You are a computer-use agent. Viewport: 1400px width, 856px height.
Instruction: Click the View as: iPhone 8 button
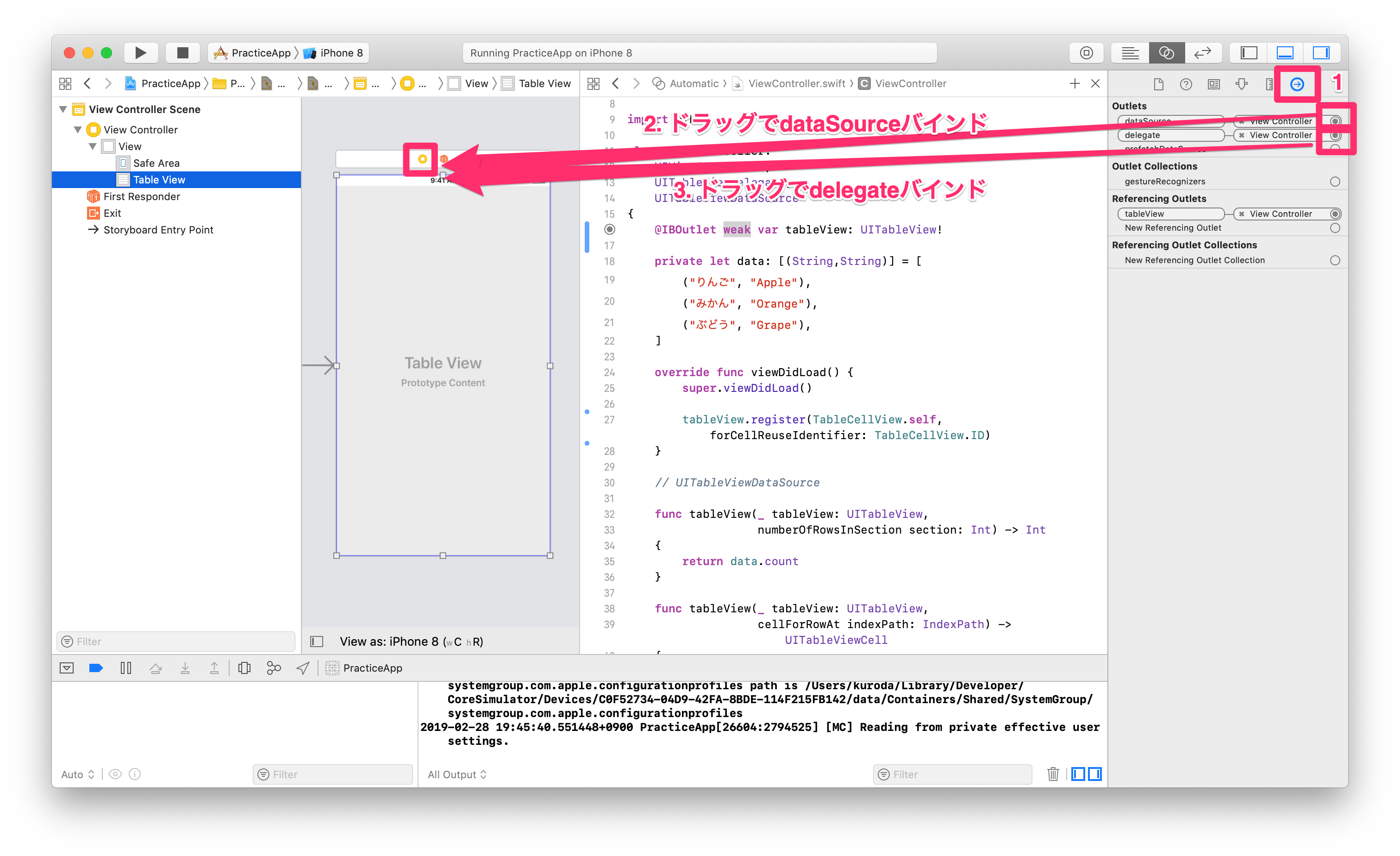(411, 641)
